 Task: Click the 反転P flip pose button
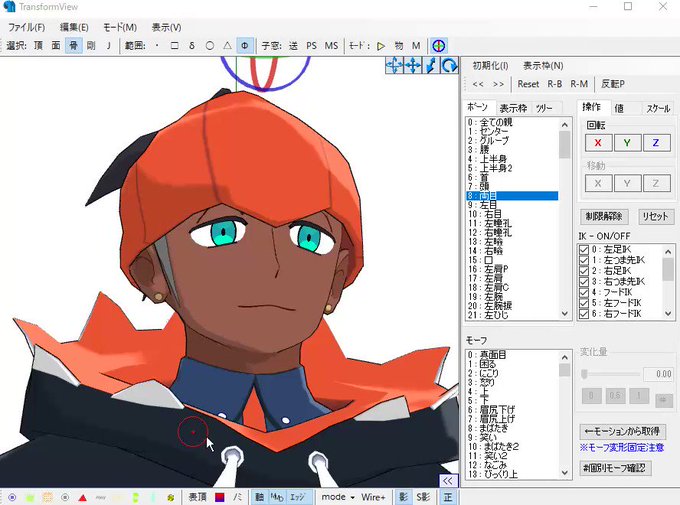click(613, 84)
